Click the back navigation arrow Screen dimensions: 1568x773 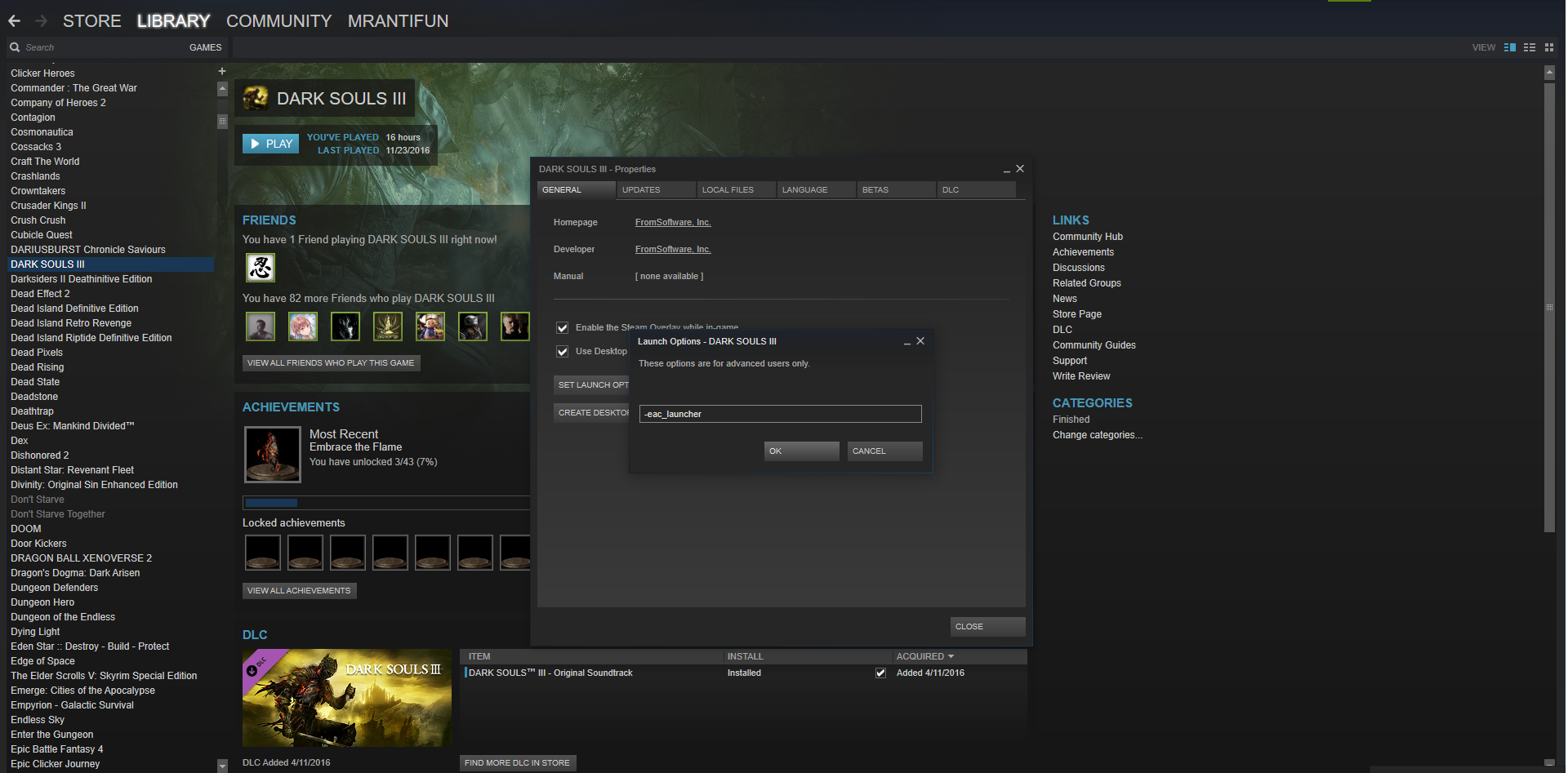(x=15, y=21)
